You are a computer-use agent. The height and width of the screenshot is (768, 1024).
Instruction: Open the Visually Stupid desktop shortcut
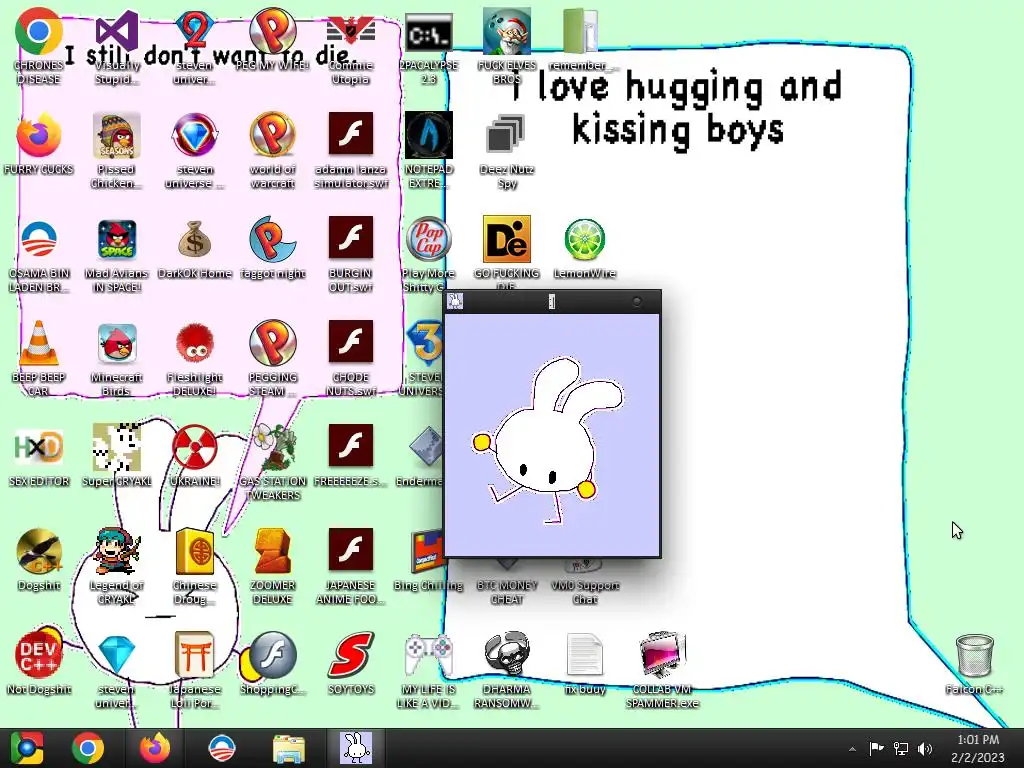click(117, 31)
